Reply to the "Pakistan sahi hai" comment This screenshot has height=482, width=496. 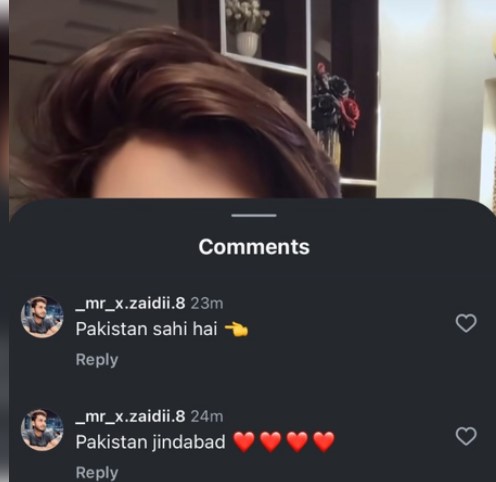(x=97, y=360)
